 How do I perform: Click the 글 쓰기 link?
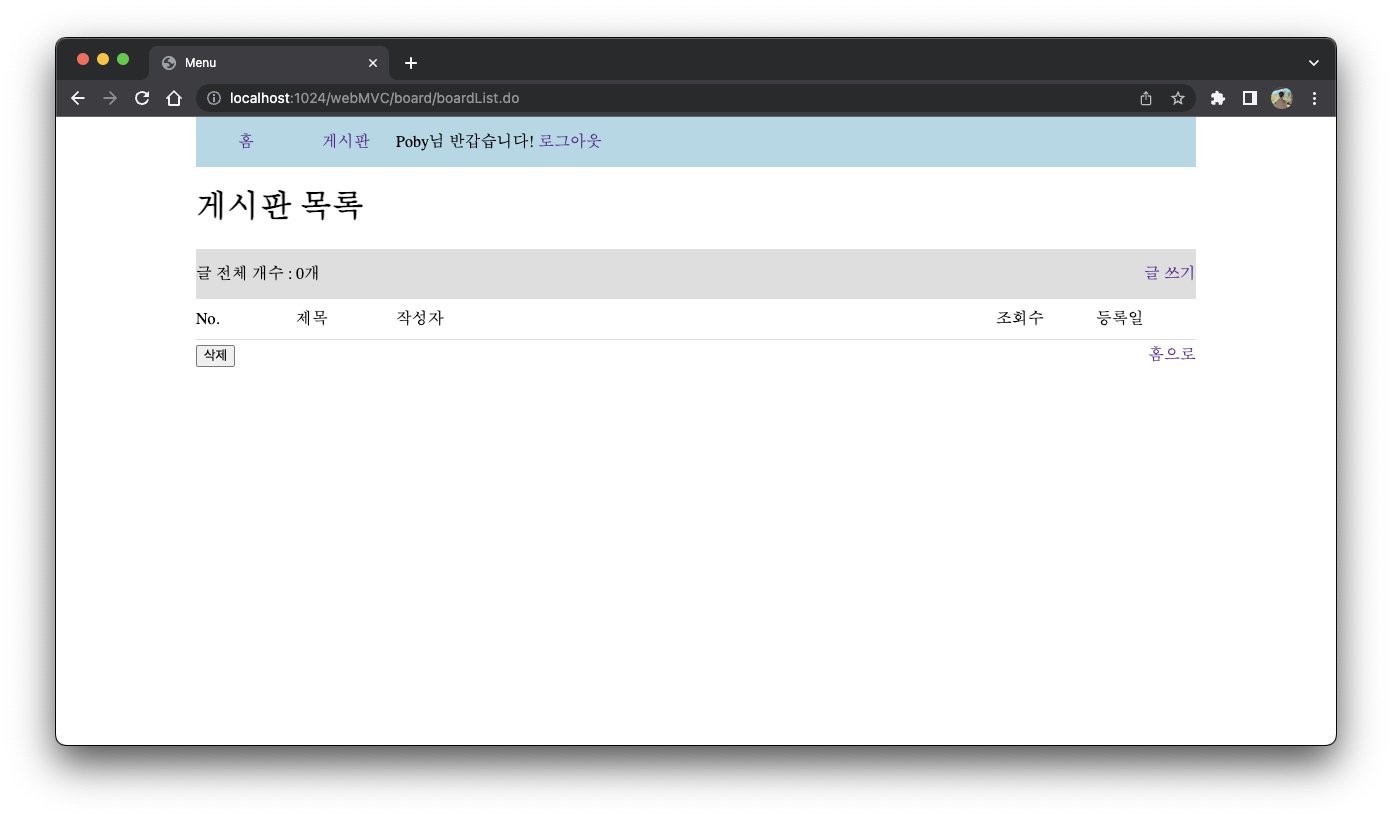(1170, 273)
